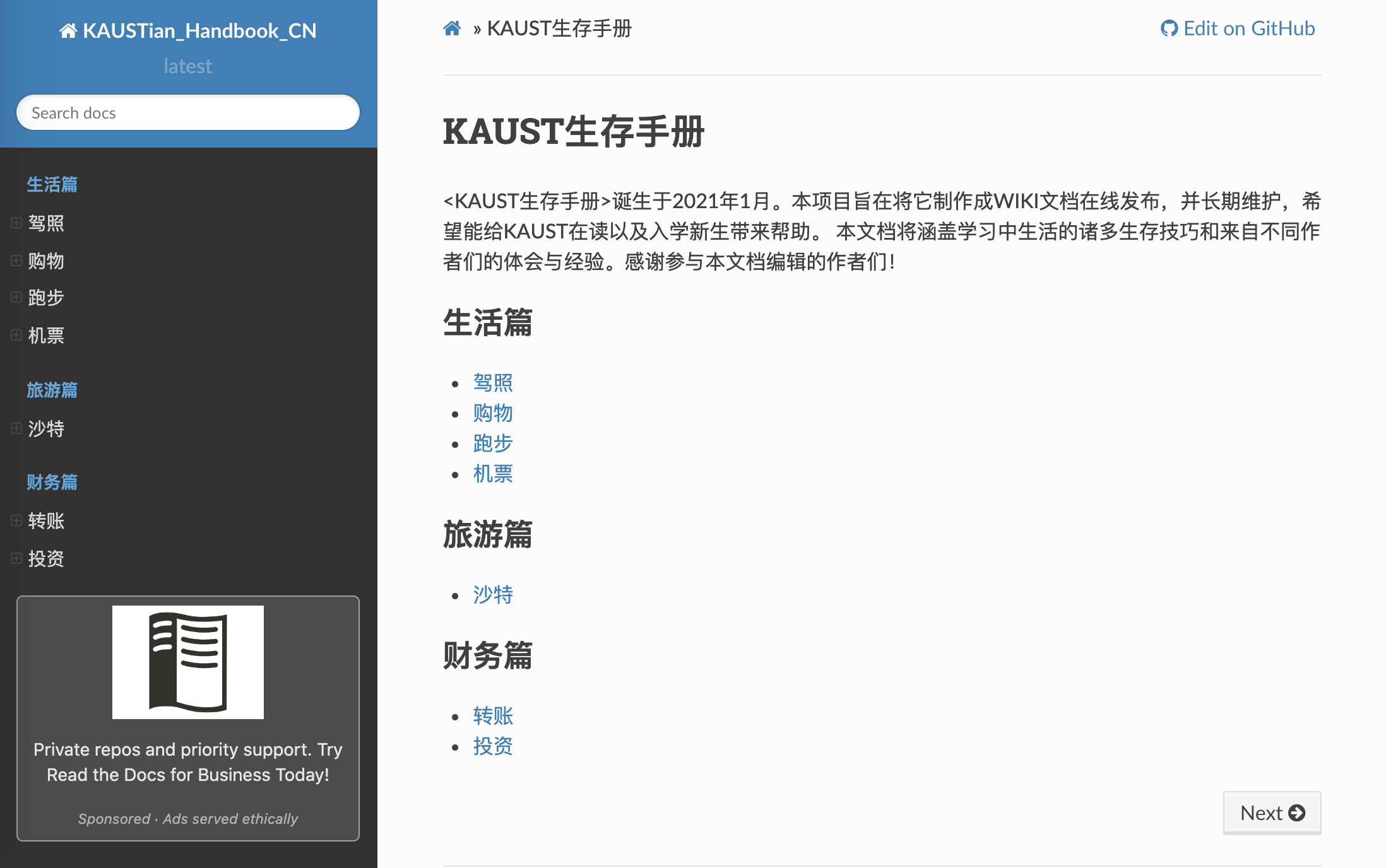Expand the 转账 sidebar section
The image size is (1386, 868).
point(16,520)
